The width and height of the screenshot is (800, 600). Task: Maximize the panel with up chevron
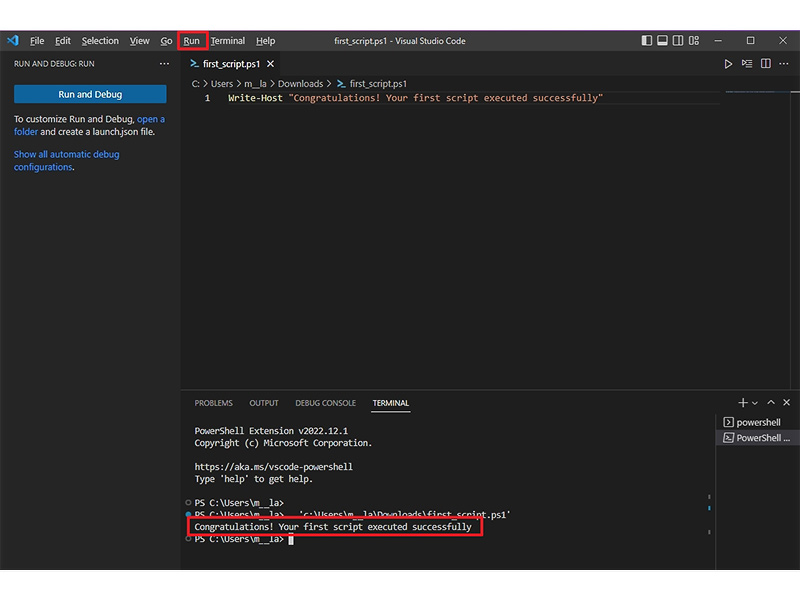click(x=771, y=403)
